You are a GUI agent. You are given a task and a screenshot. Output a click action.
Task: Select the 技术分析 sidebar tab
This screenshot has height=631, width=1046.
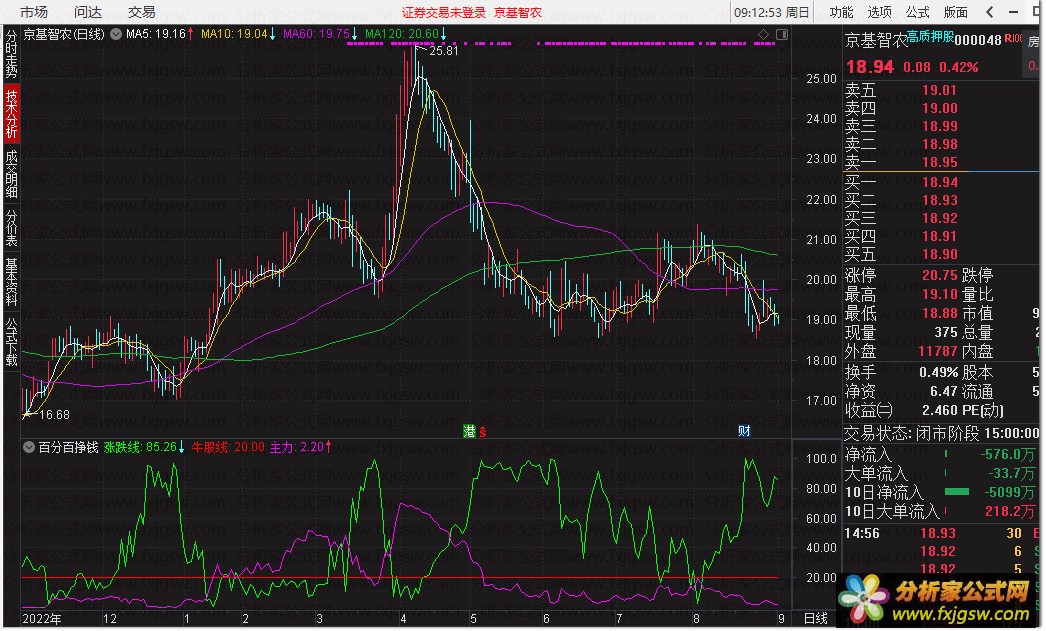pyautogui.click(x=11, y=113)
